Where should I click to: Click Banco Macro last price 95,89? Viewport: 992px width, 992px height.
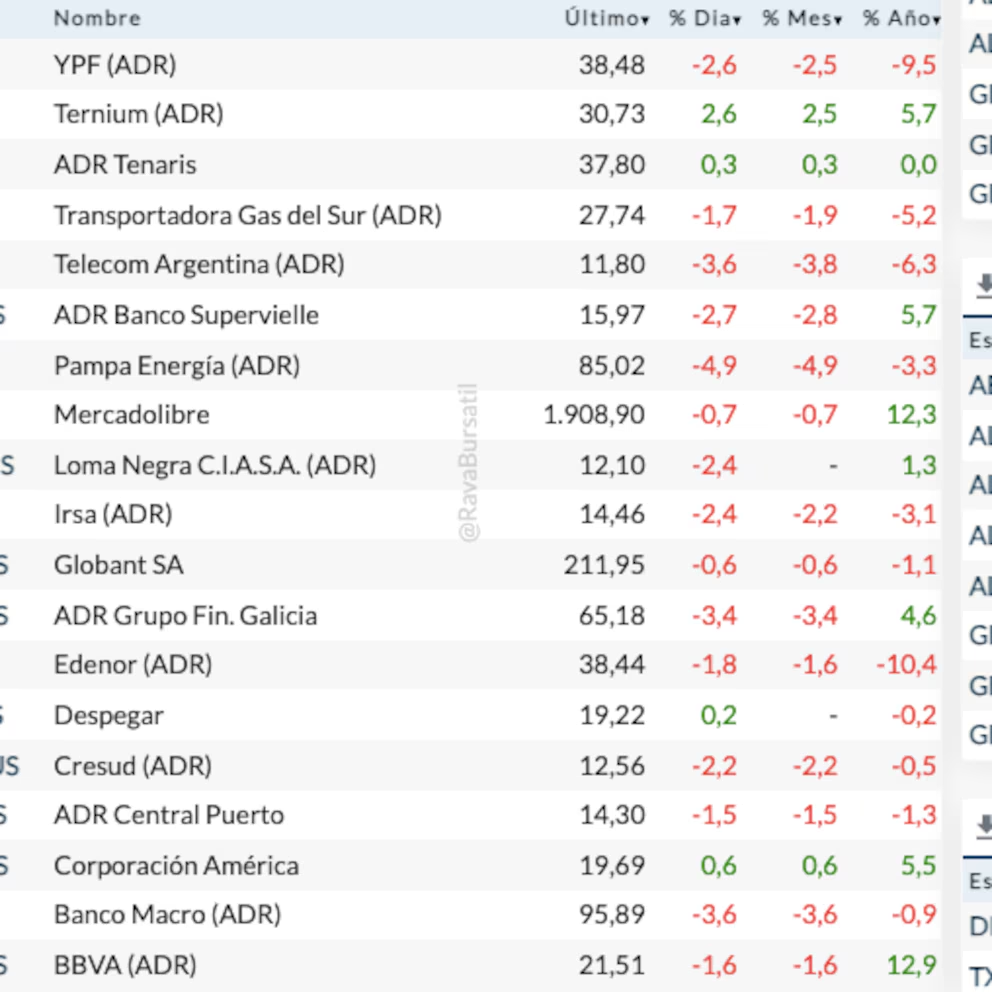[x=612, y=915]
